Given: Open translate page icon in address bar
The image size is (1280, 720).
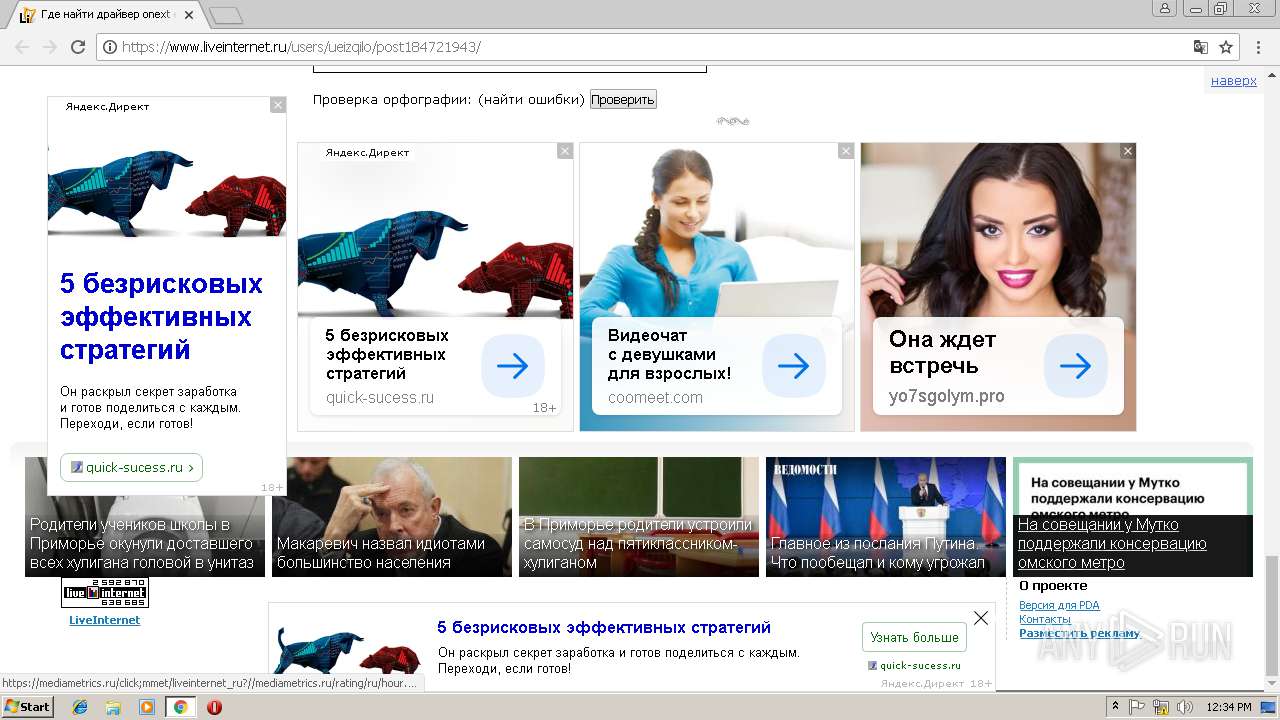Looking at the screenshot, I should pos(1201,47).
